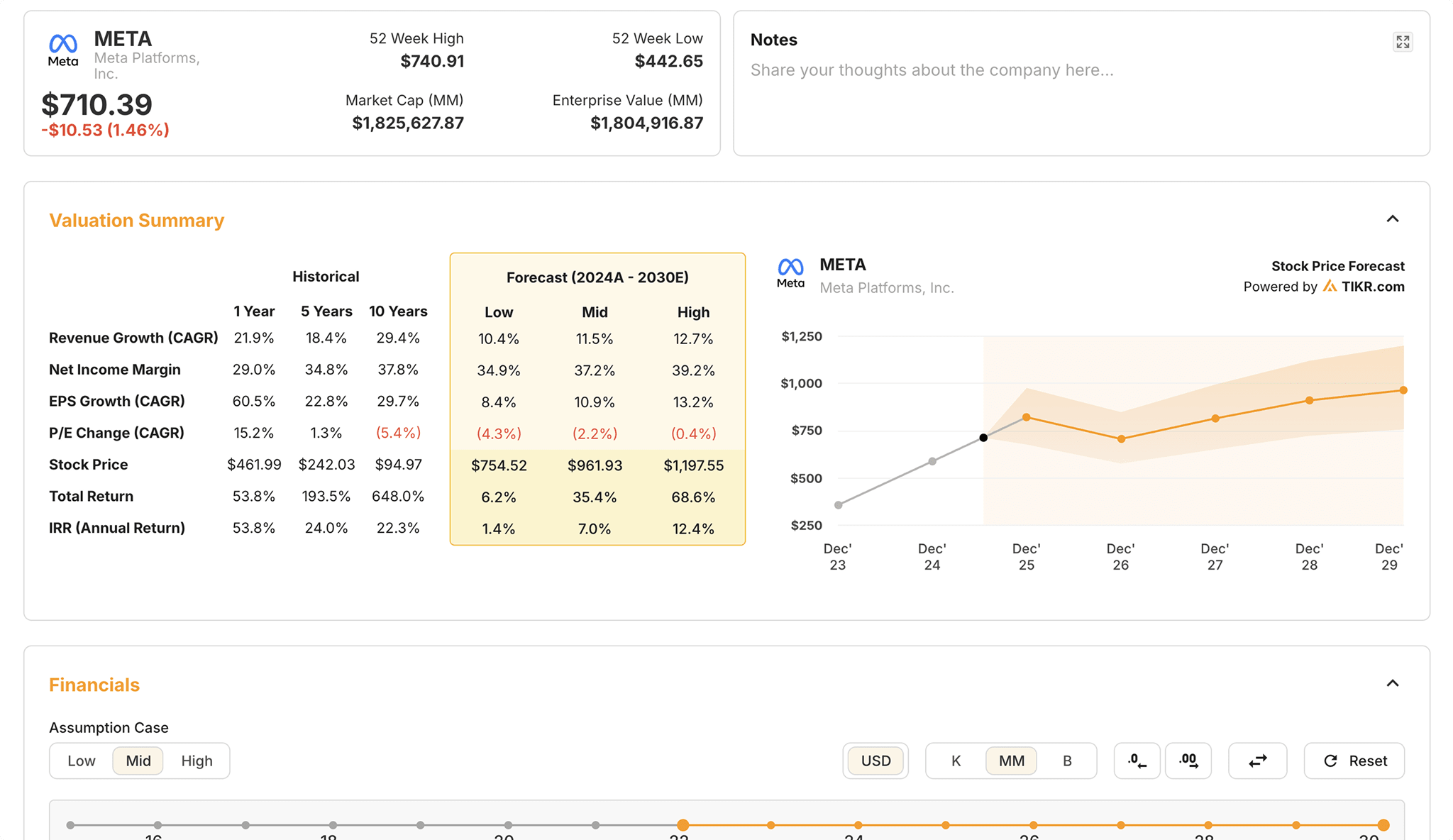The height and width of the screenshot is (840, 1453).
Task: Click the High Net Income Margin 39.2%
Action: click(693, 370)
